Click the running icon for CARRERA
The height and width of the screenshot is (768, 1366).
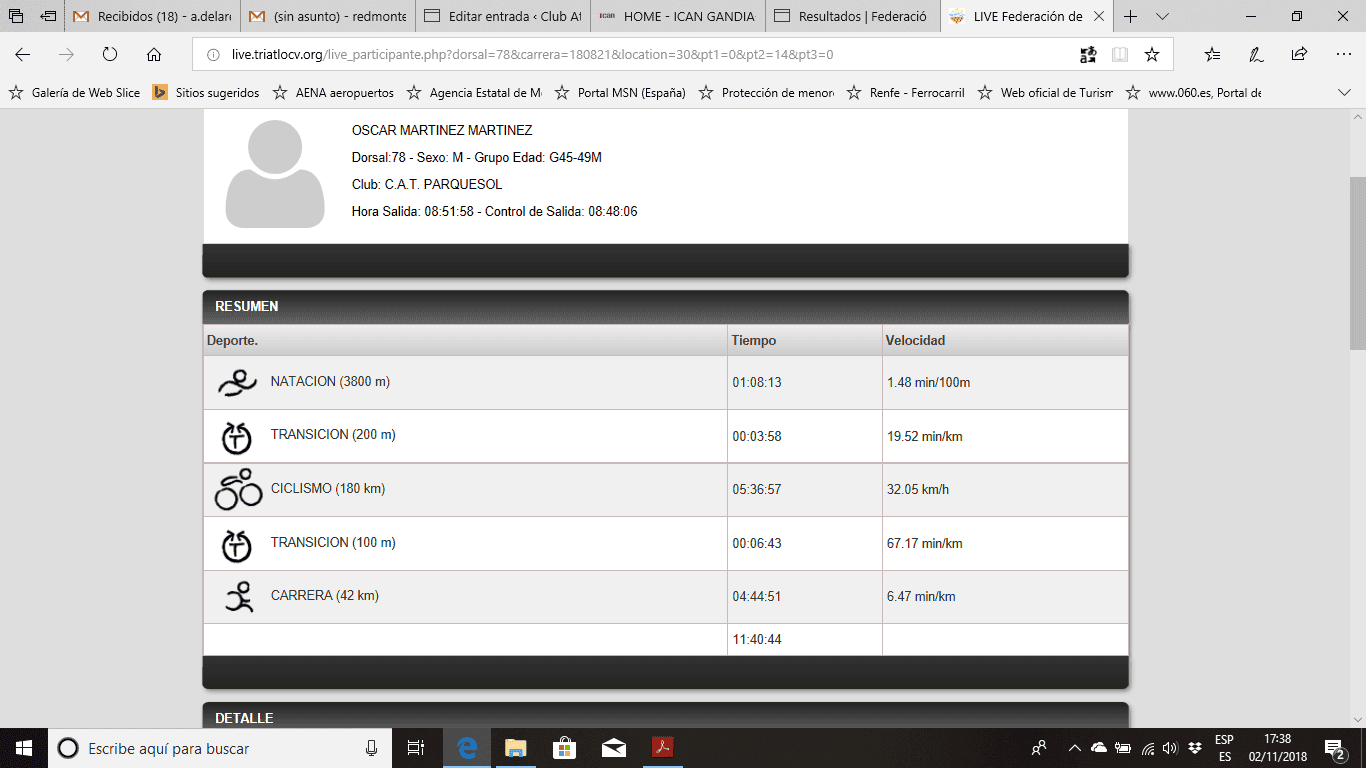click(237, 597)
